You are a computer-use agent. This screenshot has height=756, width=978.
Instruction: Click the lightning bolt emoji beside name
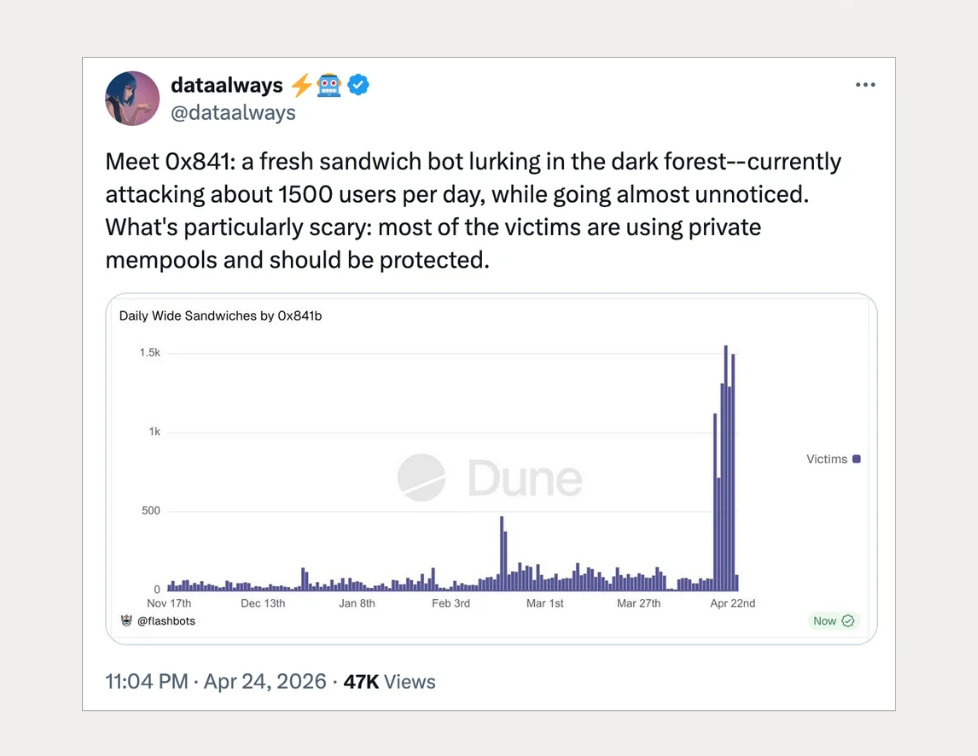302,85
